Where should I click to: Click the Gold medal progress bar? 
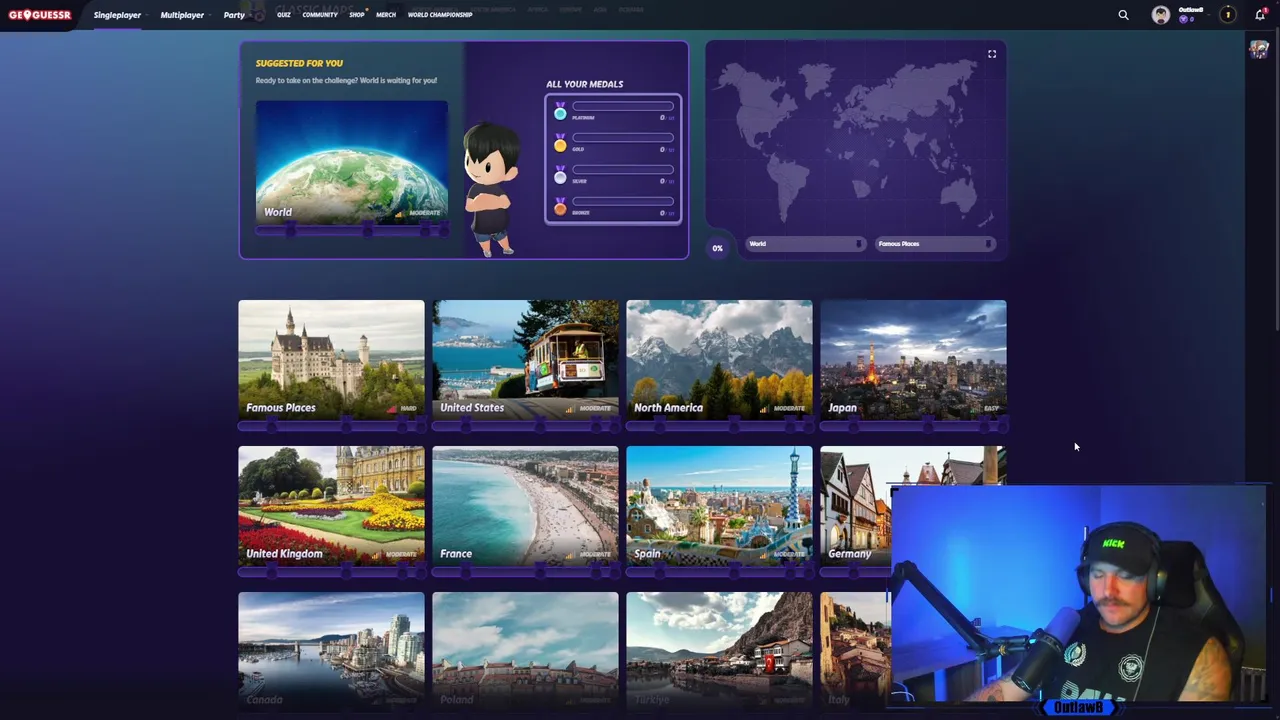pos(623,138)
